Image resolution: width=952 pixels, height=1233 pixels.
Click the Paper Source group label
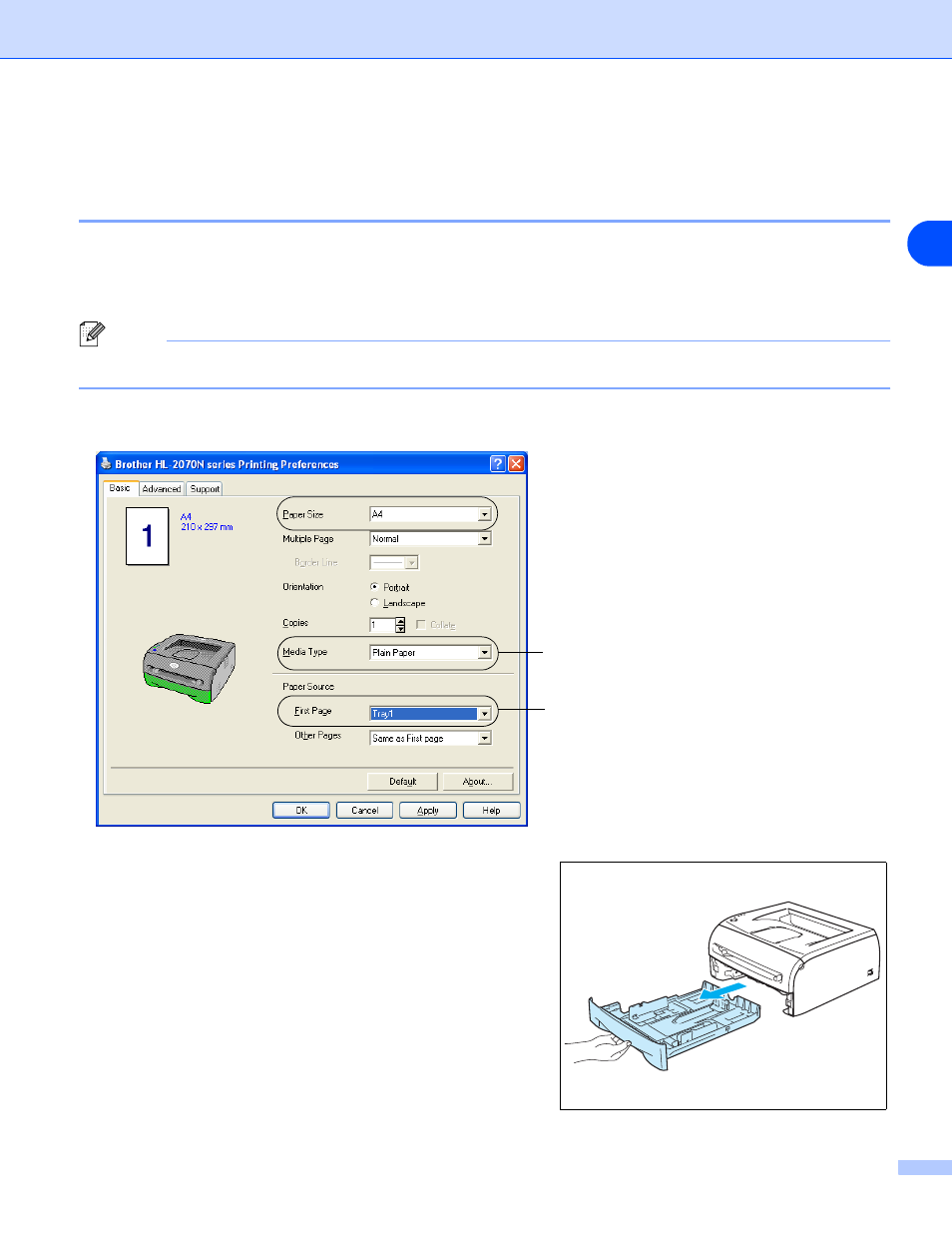[308, 687]
